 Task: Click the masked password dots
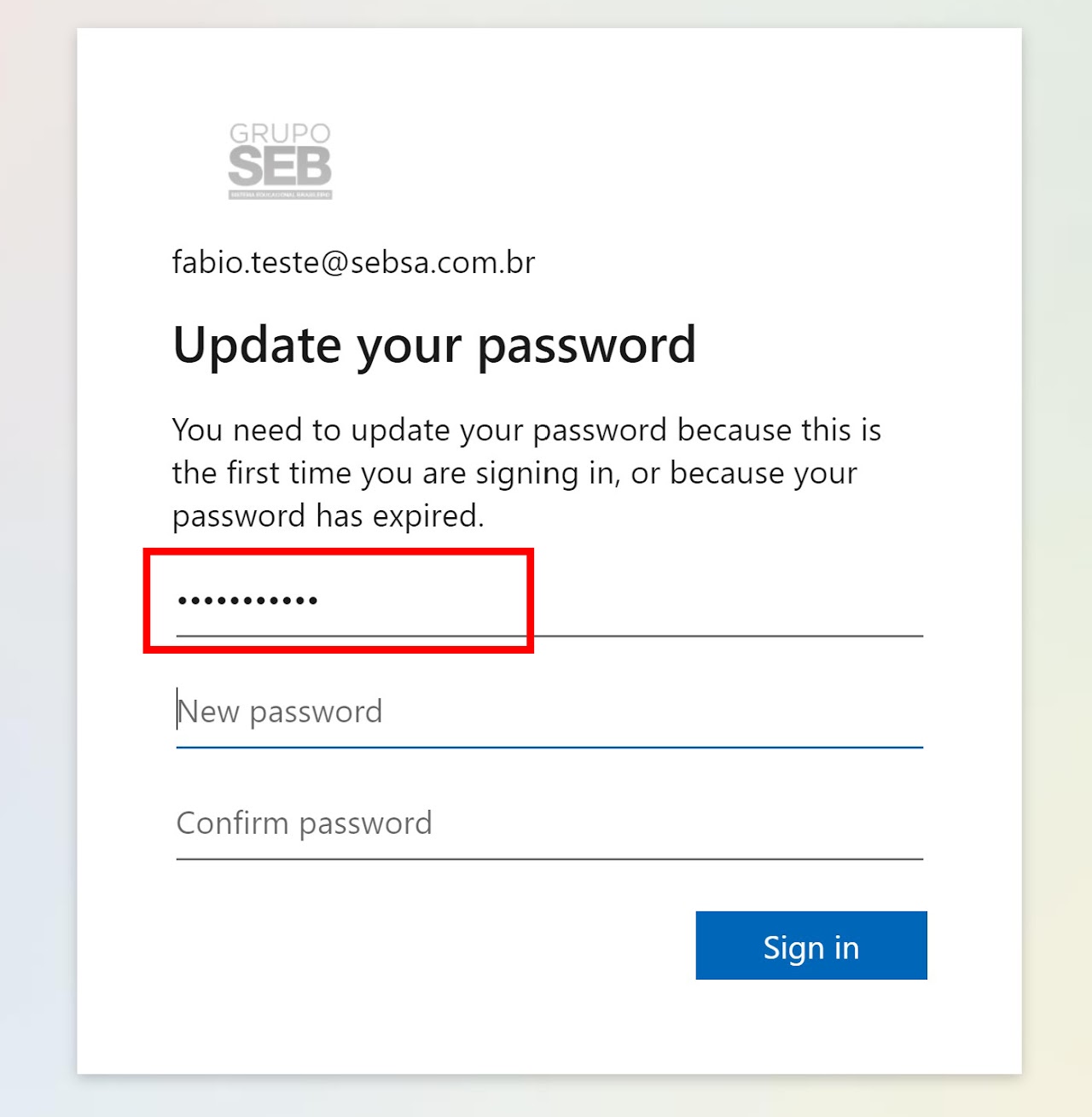(x=247, y=601)
